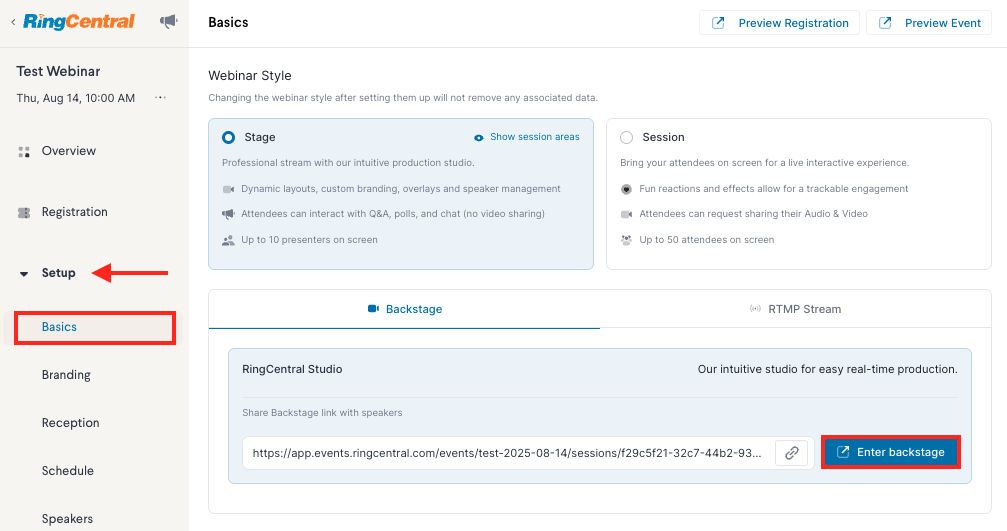This screenshot has width=1007, height=531.
Task: Click external-link icon on Preview Event
Action: pyautogui.click(x=885, y=23)
